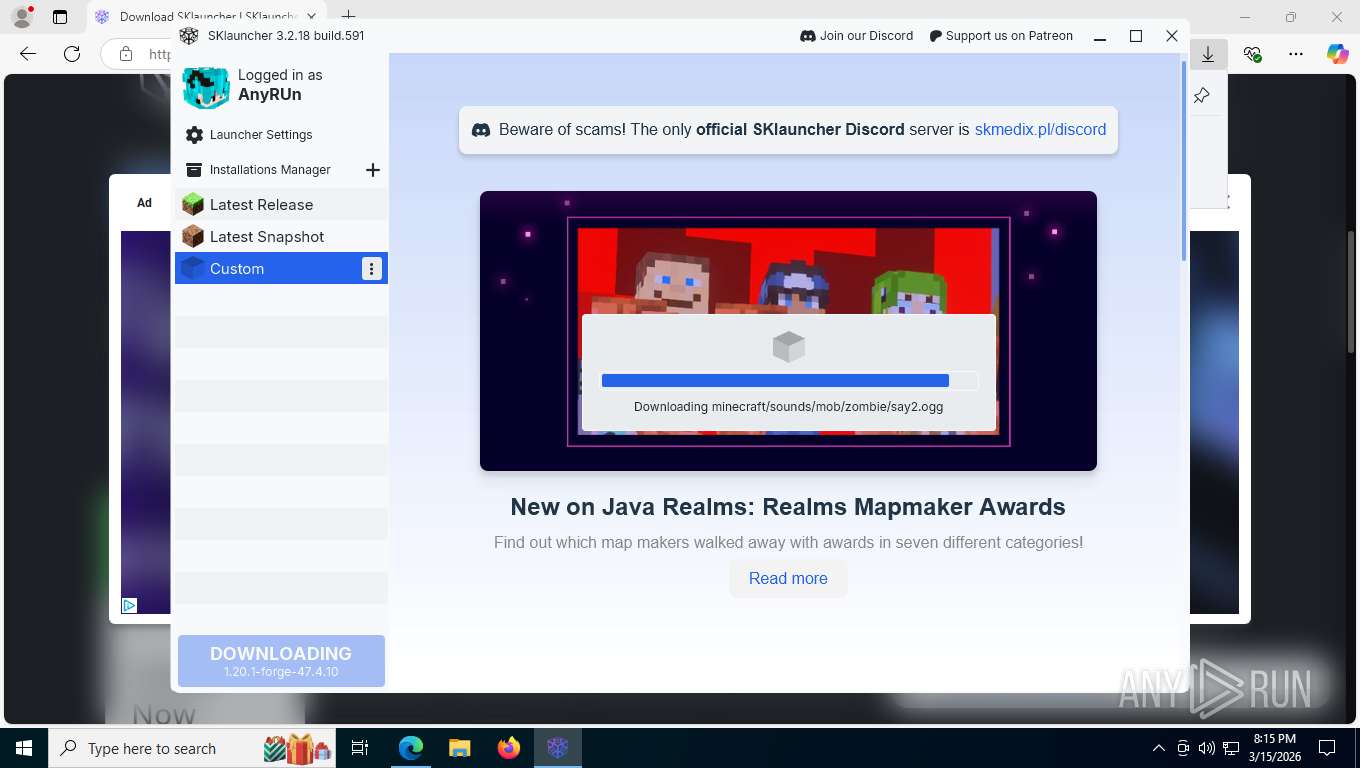Image resolution: width=1360 pixels, height=768 pixels.
Task: Select Latest Release grass block icon
Action: 193,205
